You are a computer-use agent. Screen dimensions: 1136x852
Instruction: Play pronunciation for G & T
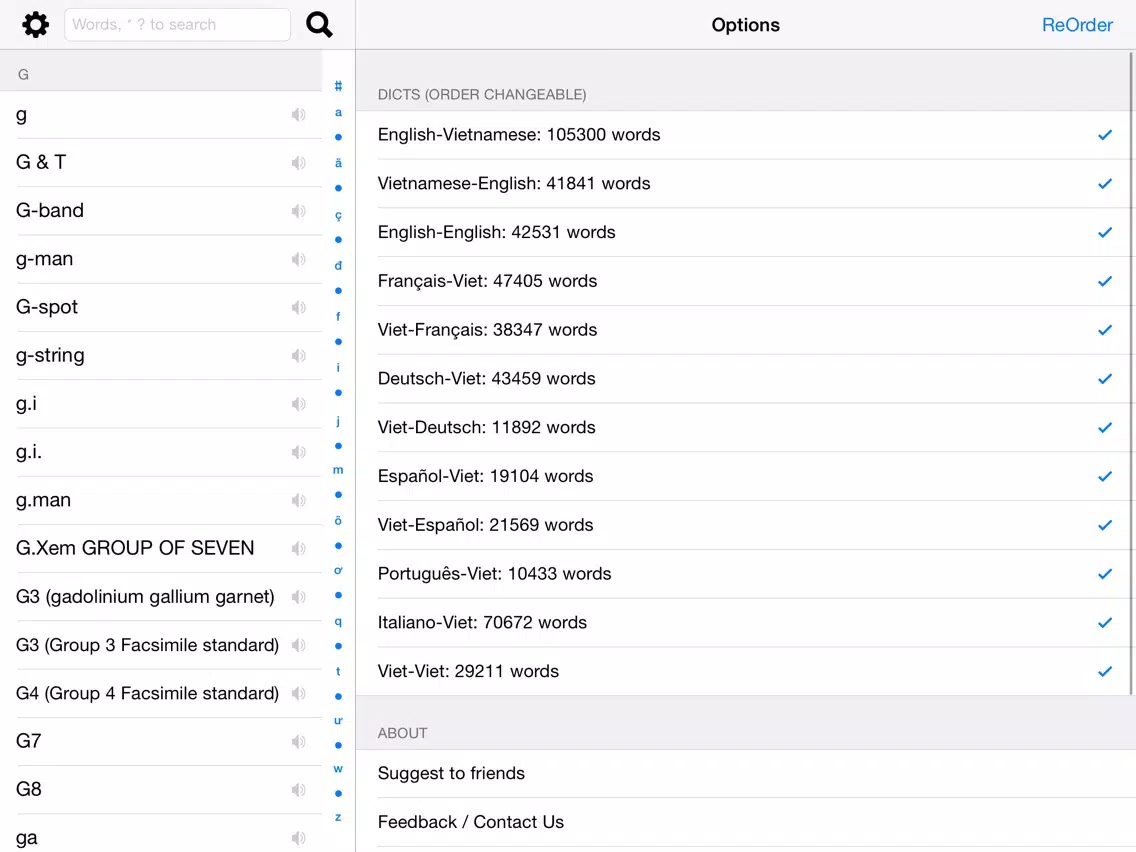(298, 162)
